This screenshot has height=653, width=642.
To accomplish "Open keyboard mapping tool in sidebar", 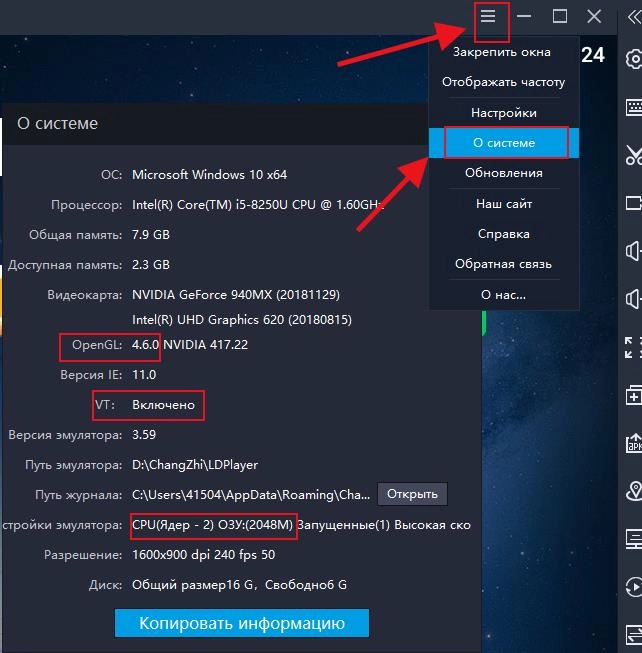I will [x=633, y=106].
